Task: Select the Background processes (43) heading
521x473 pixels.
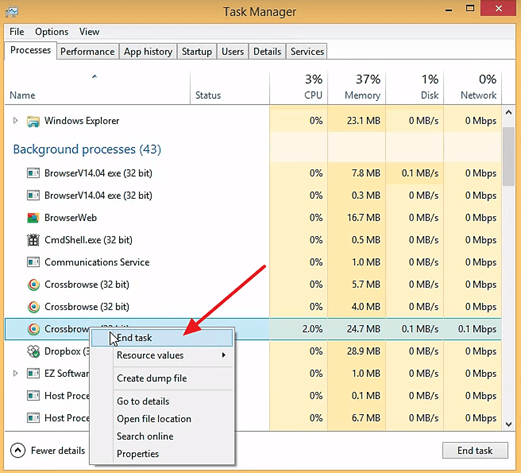Action: click(87, 149)
